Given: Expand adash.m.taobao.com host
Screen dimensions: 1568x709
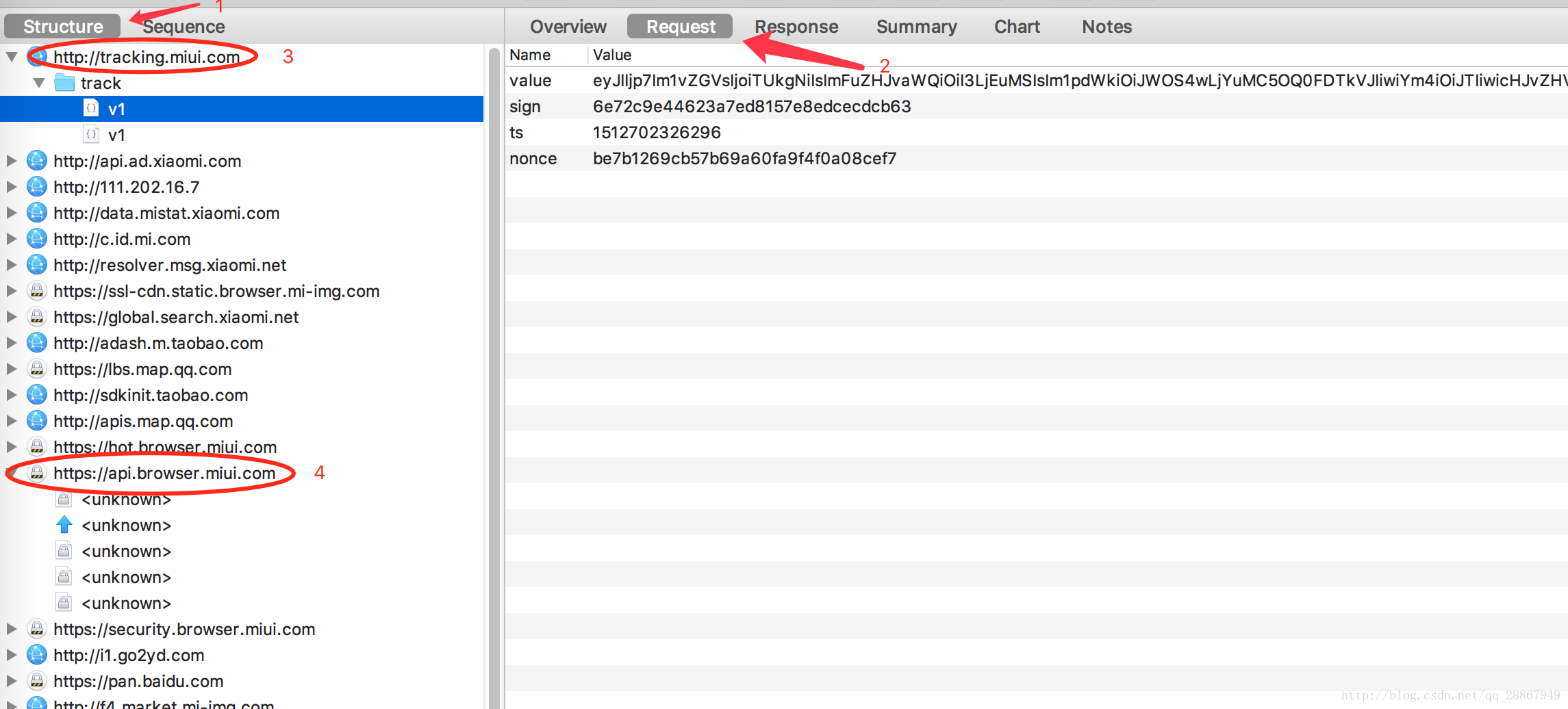Looking at the screenshot, I should (12, 343).
